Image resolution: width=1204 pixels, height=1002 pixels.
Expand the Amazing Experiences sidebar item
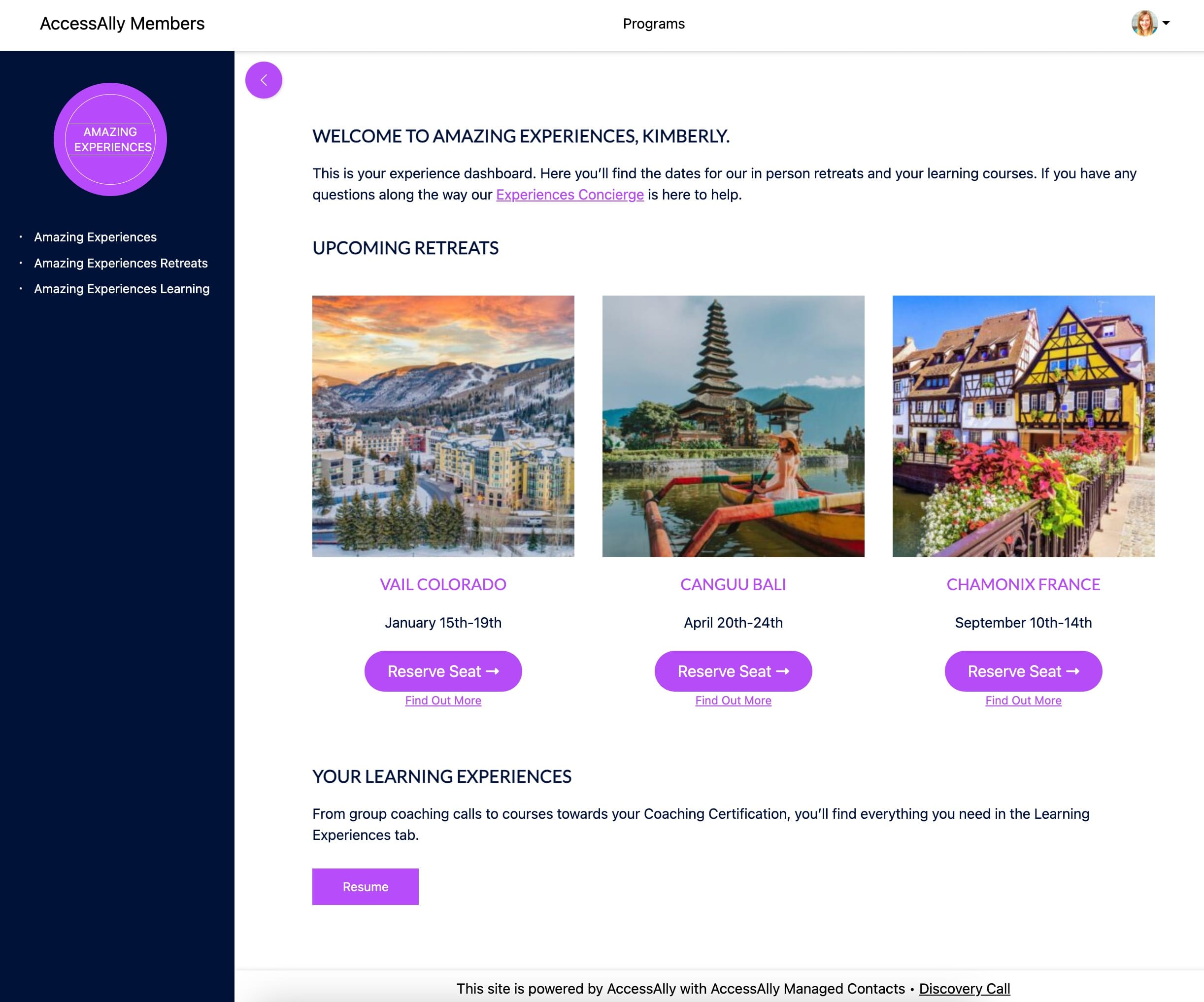(x=95, y=237)
